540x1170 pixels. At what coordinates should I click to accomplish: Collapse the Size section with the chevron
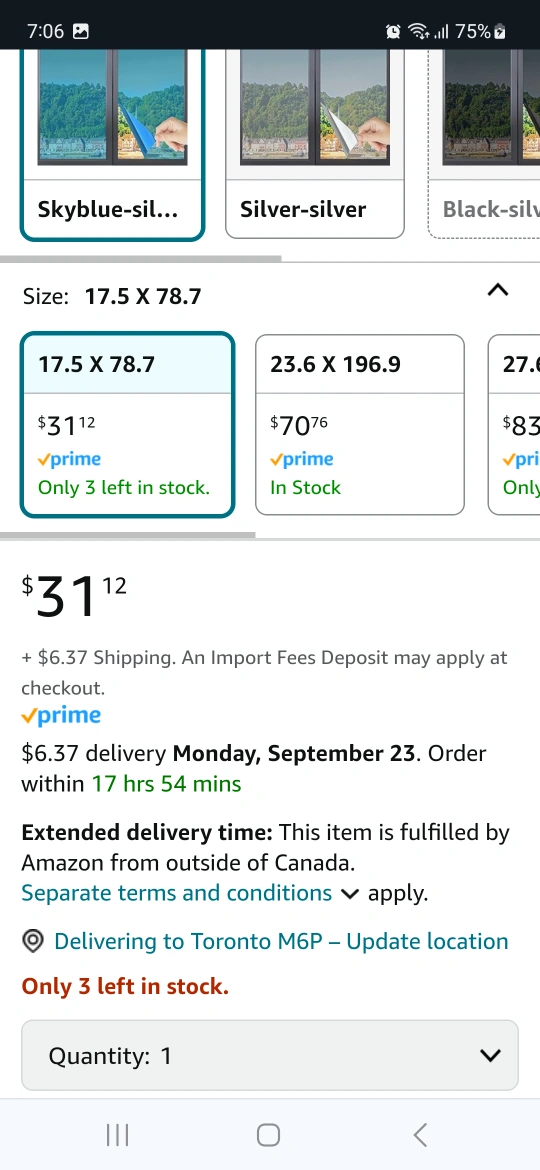coord(497,290)
